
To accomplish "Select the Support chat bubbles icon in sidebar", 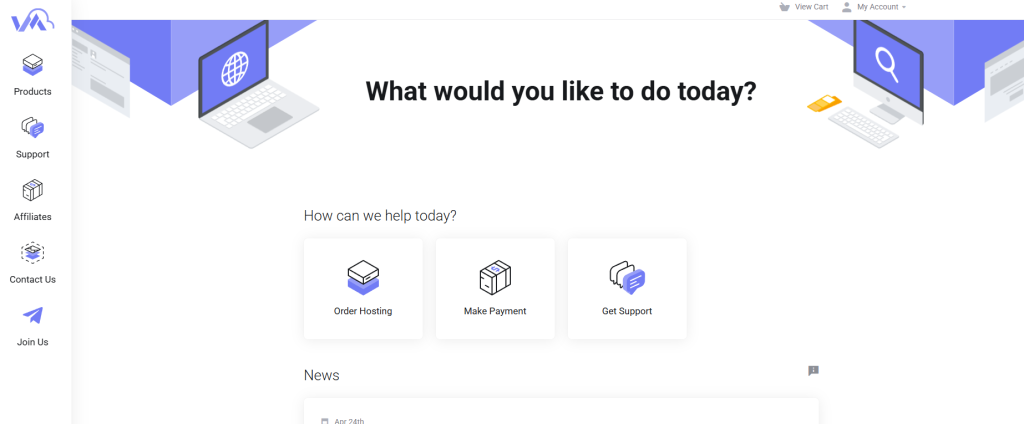I will pos(33,127).
